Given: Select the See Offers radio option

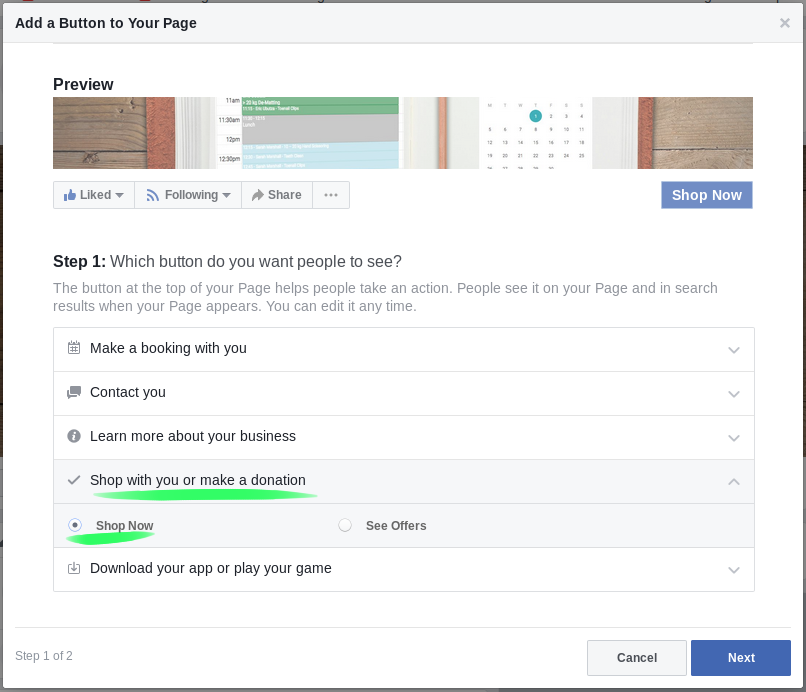Looking at the screenshot, I should coord(345,525).
